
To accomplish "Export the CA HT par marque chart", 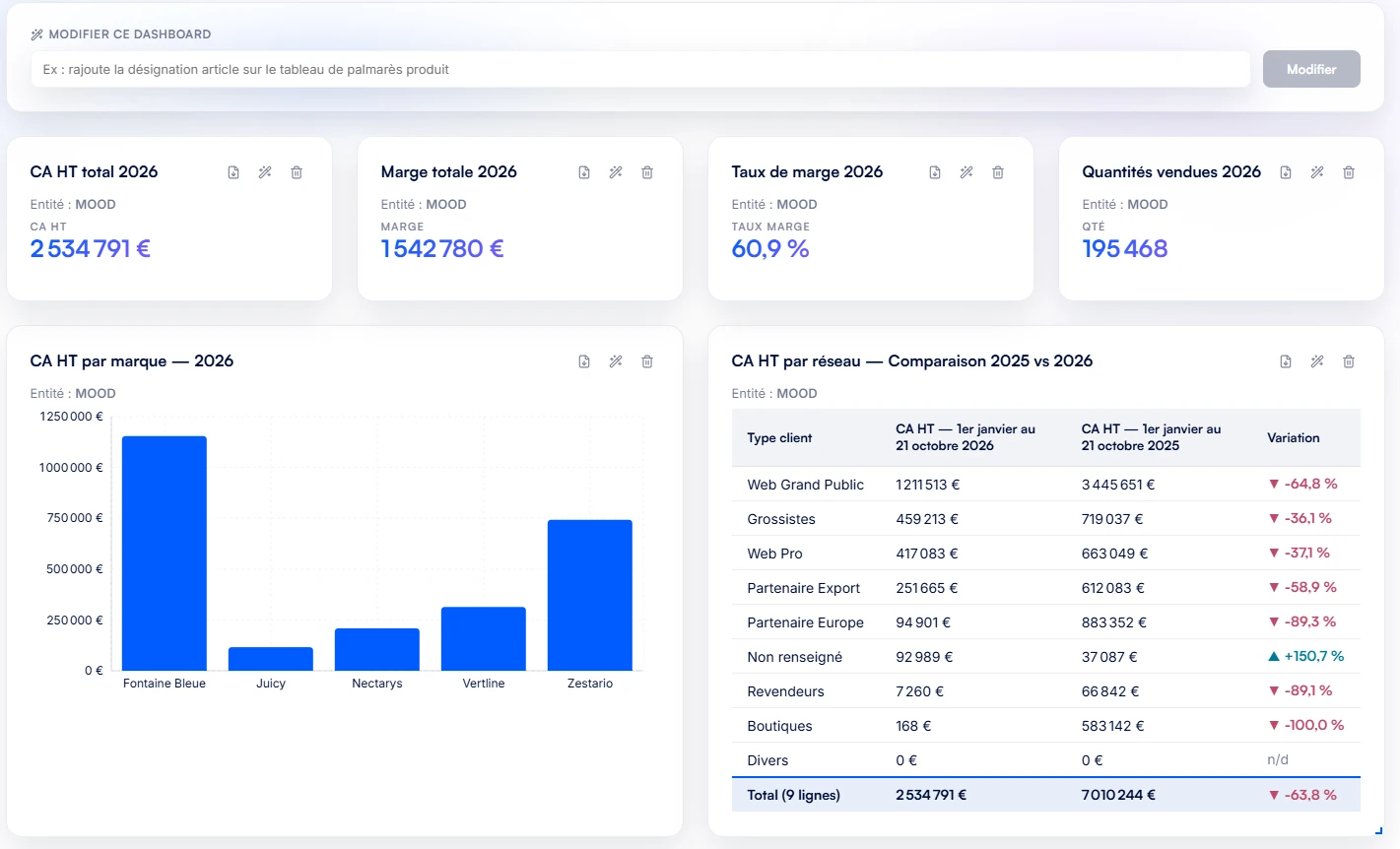I will click(584, 361).
